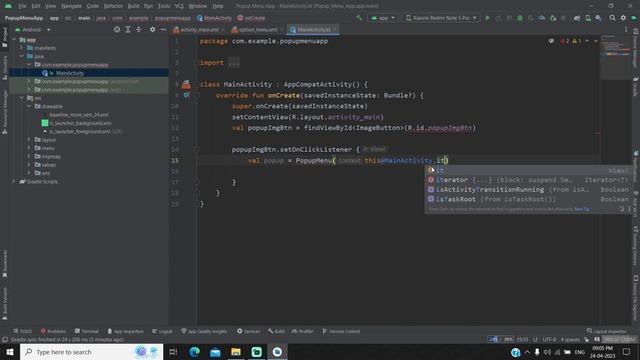Open the Problems tool window button

(53, 331)
